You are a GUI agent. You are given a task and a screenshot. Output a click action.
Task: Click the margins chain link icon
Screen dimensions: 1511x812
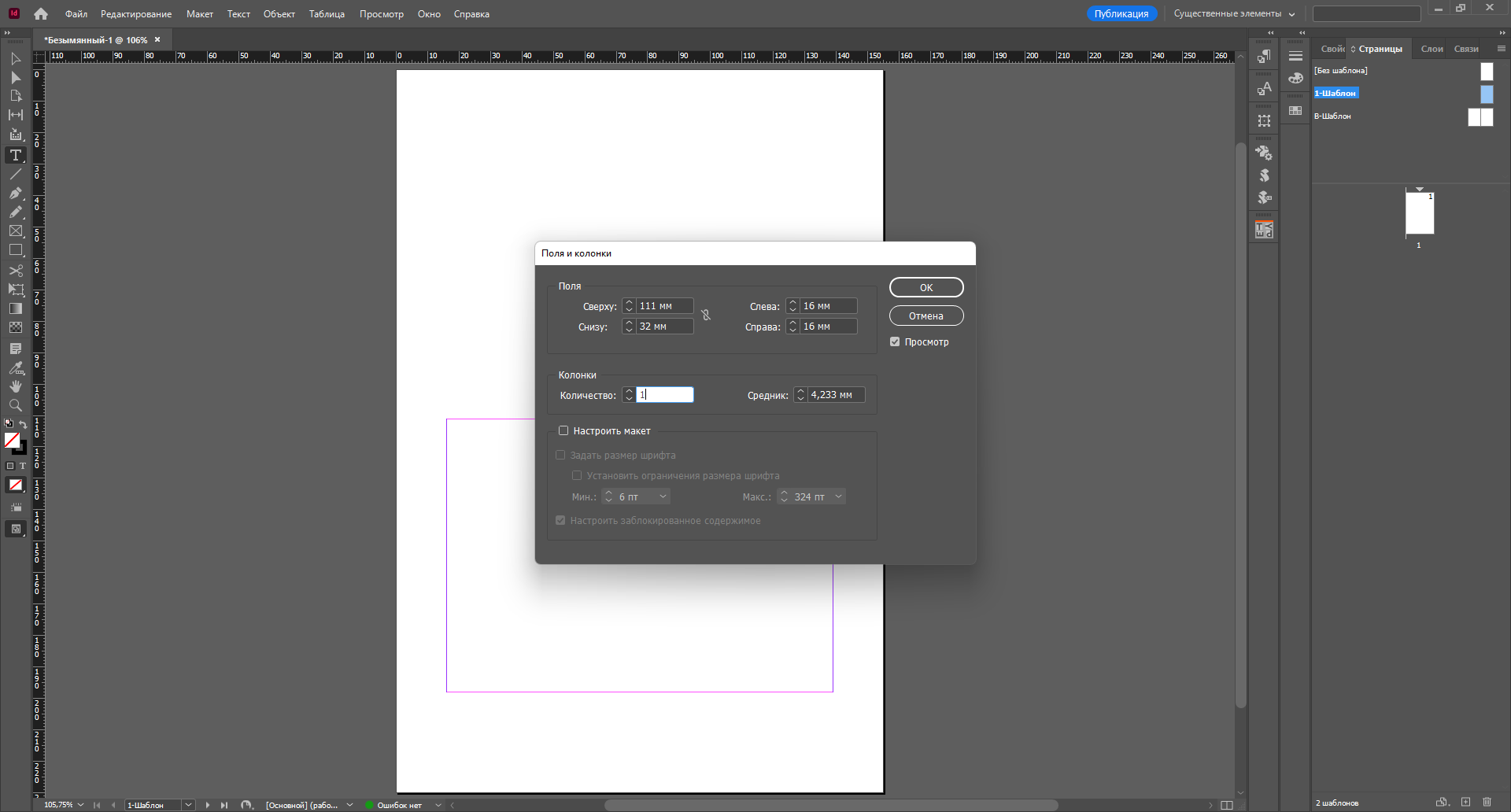click(x=706, y=316)
